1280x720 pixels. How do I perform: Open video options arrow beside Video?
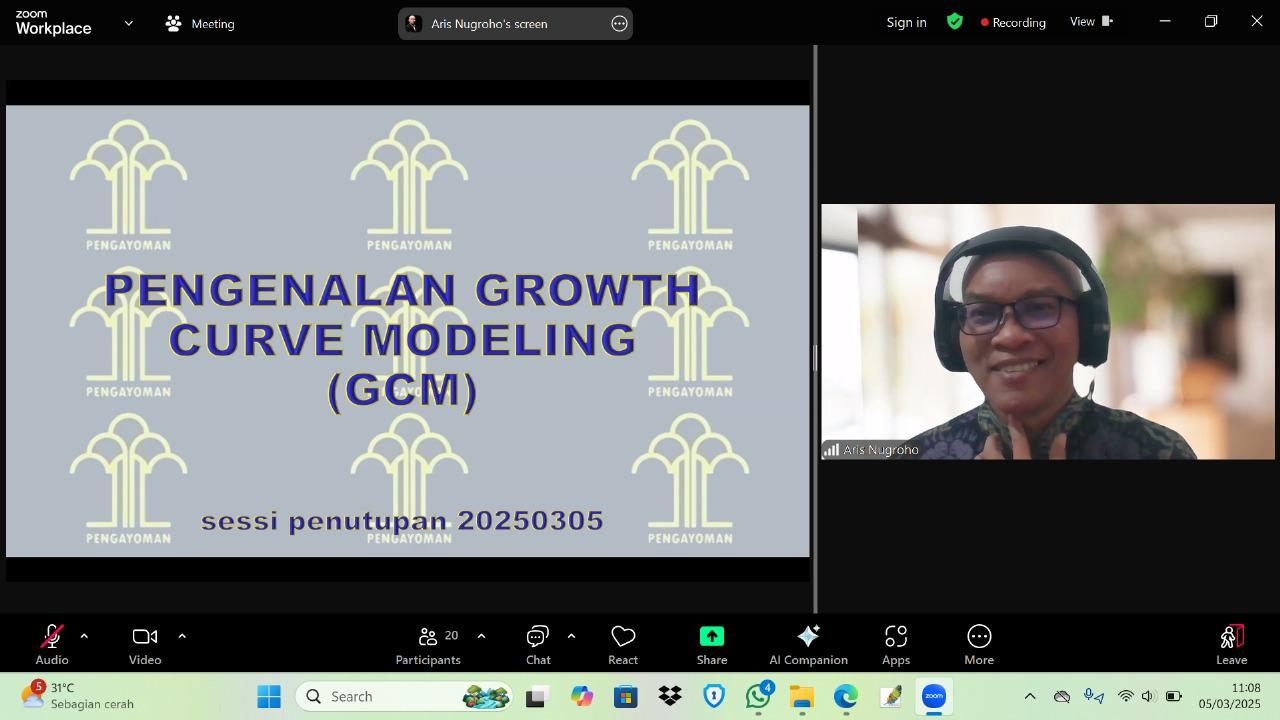[182, 636]
